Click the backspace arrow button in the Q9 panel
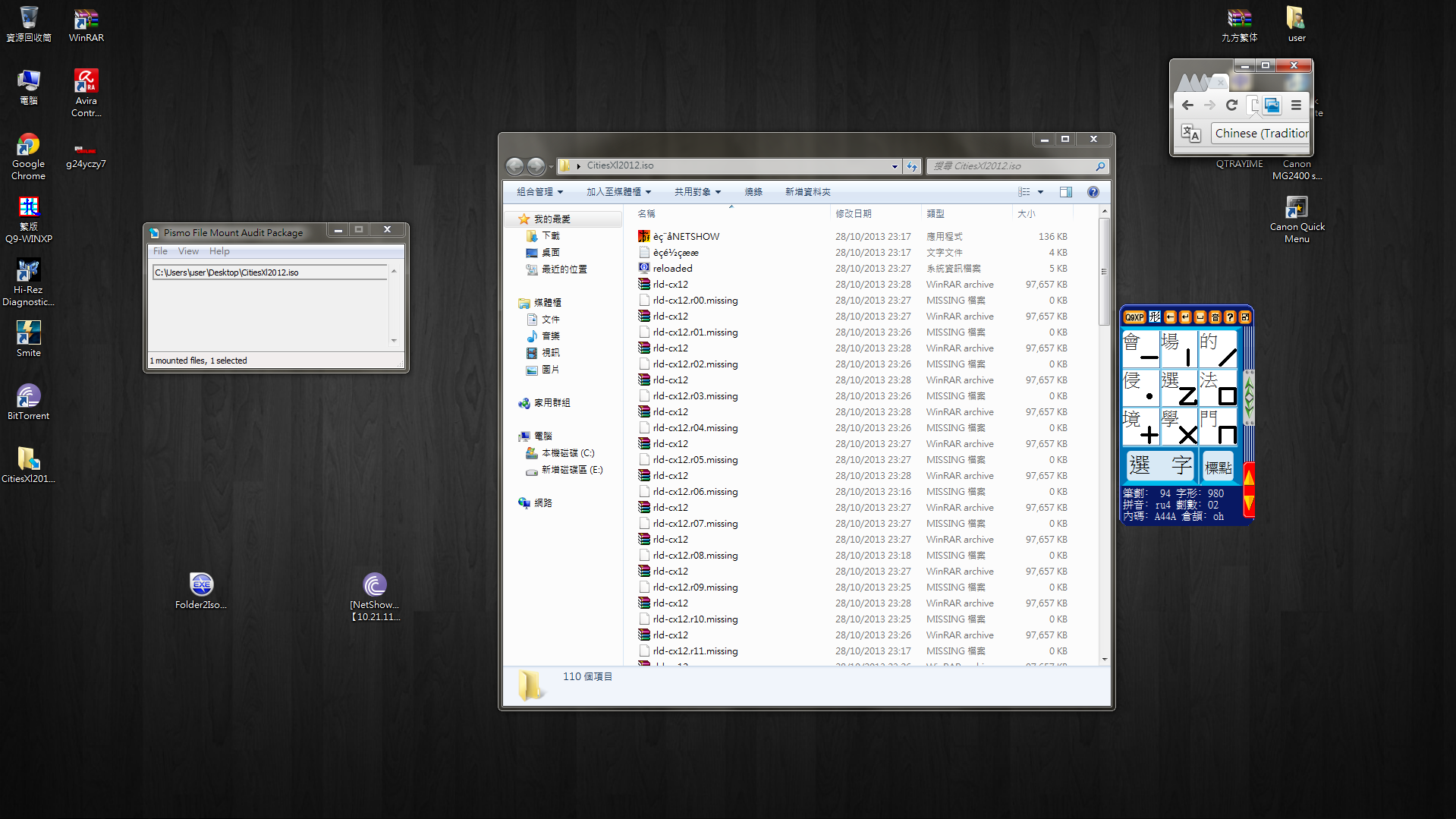This screenshot has height=819, width=1456. pyautogui.click(x=1170, y=317)
